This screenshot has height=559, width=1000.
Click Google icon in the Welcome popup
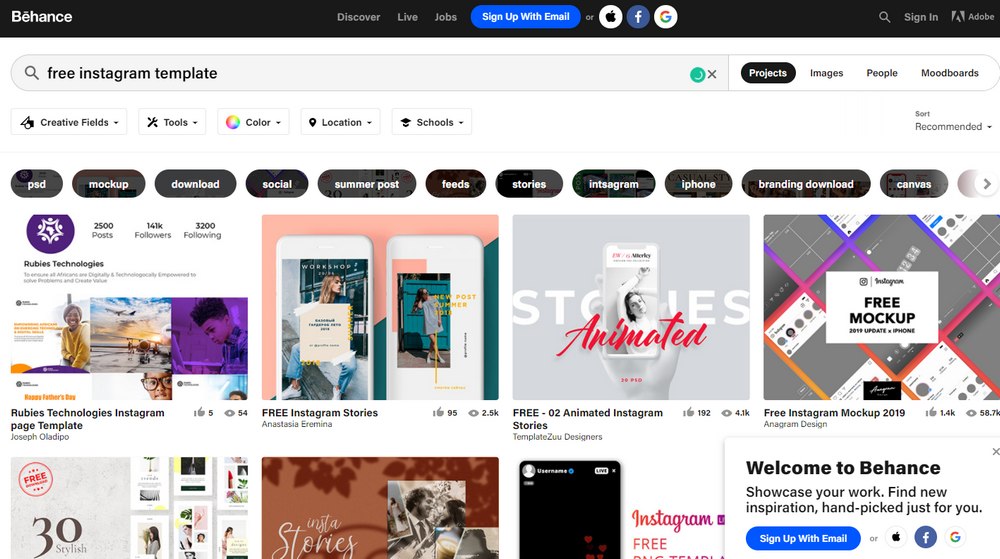955,537
